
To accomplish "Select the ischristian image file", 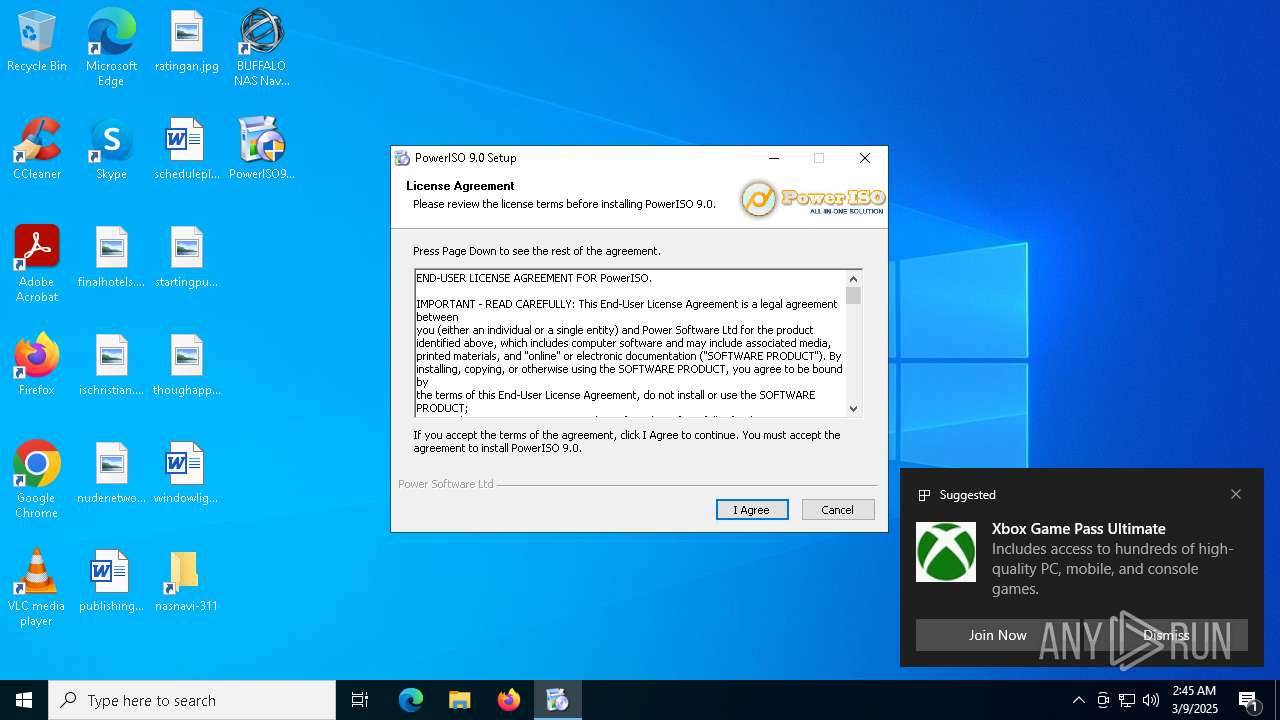I will [x=111, y=366].
